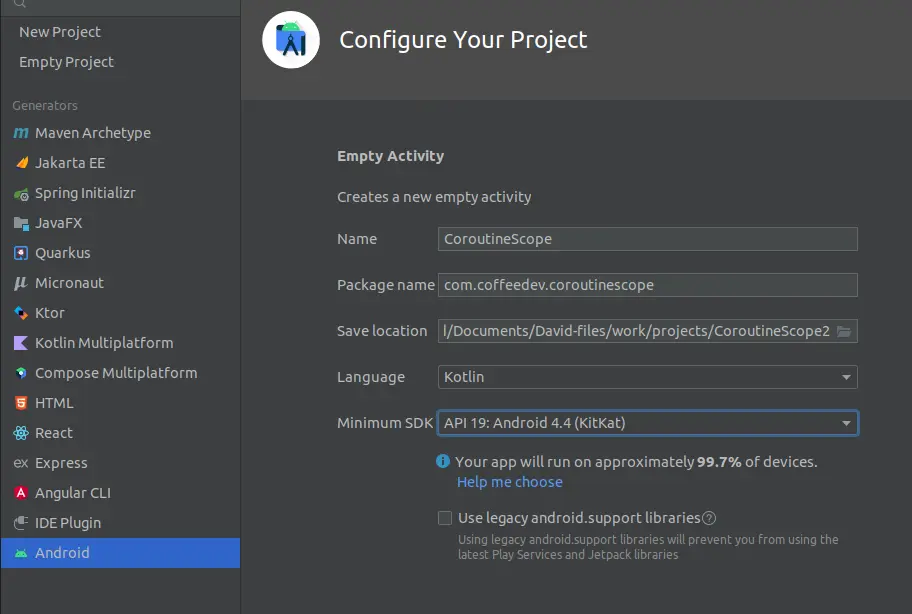Open the Language dropdown arrow
Image resolution: width=912 pixels, height=614 pixels.
pos(846,377)
